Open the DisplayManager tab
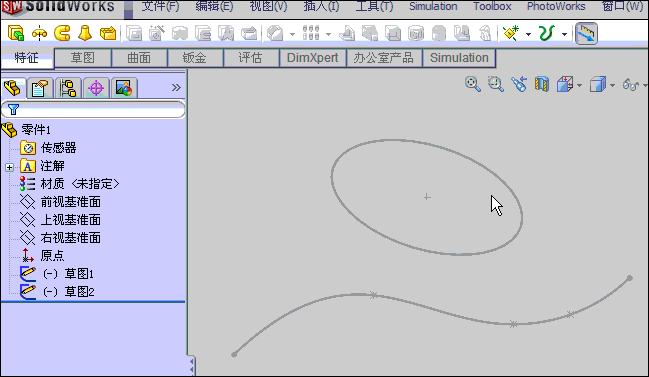Image resolution: width=649 pixels, height=377 pixels. tap(124, 88)
